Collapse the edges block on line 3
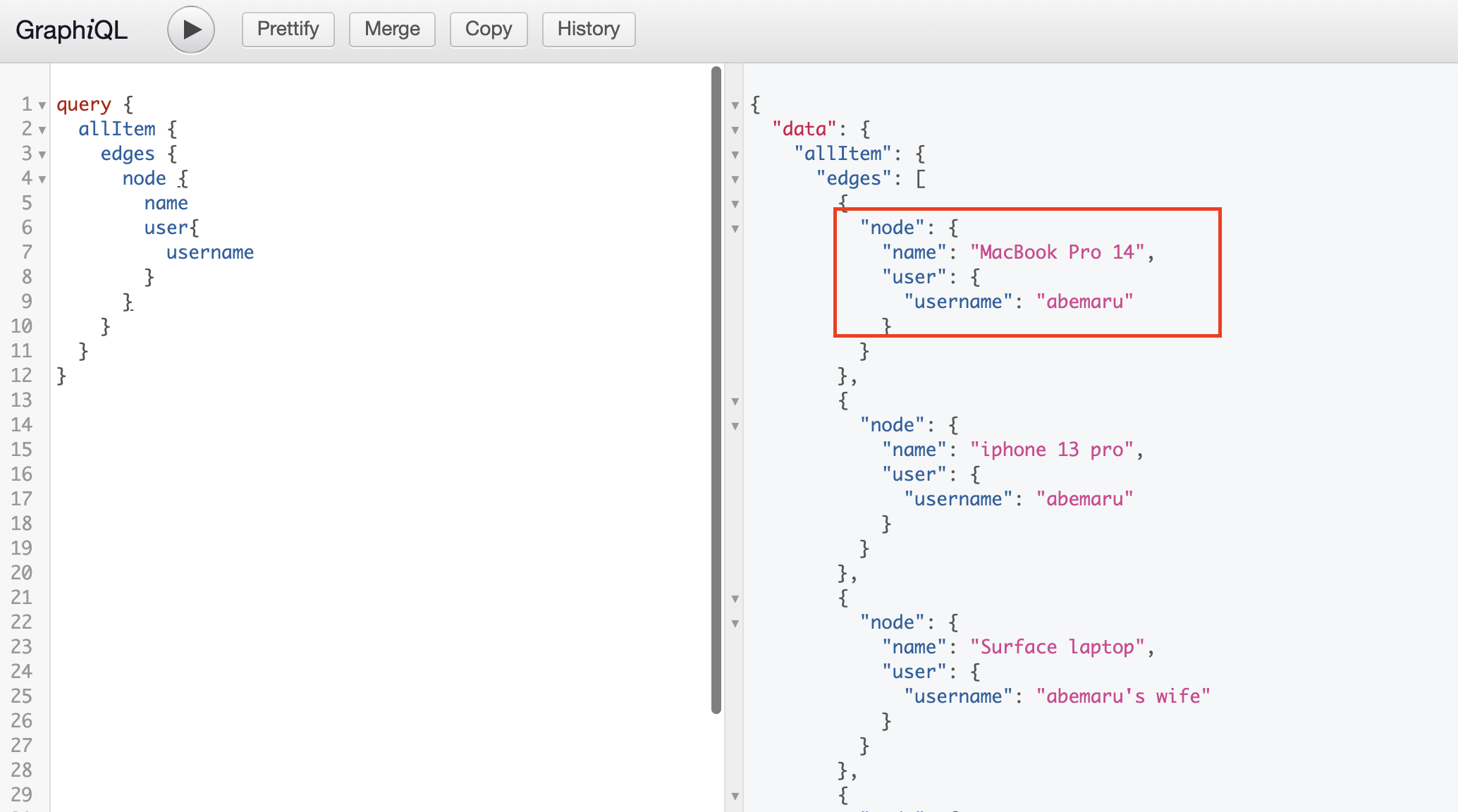Image resolution: width=1458 pixels, height=812 pixels. [42, 155]
